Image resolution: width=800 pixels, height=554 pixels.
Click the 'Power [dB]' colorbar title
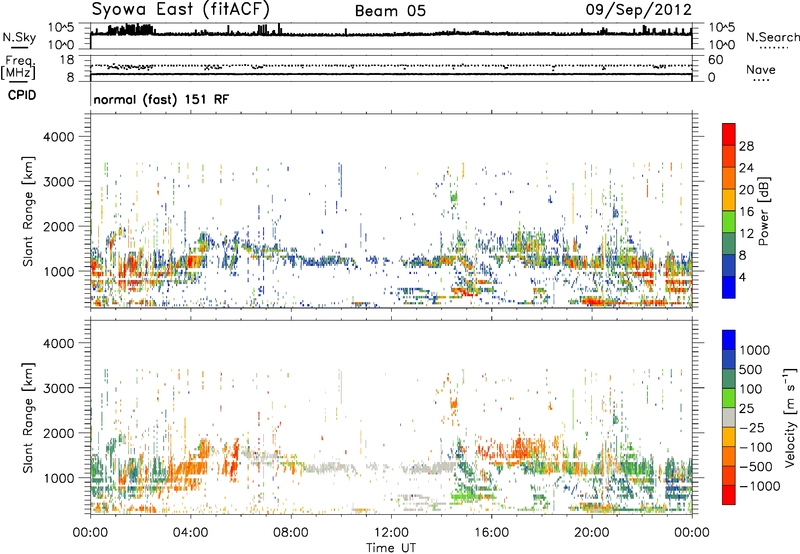click(763, 212)
